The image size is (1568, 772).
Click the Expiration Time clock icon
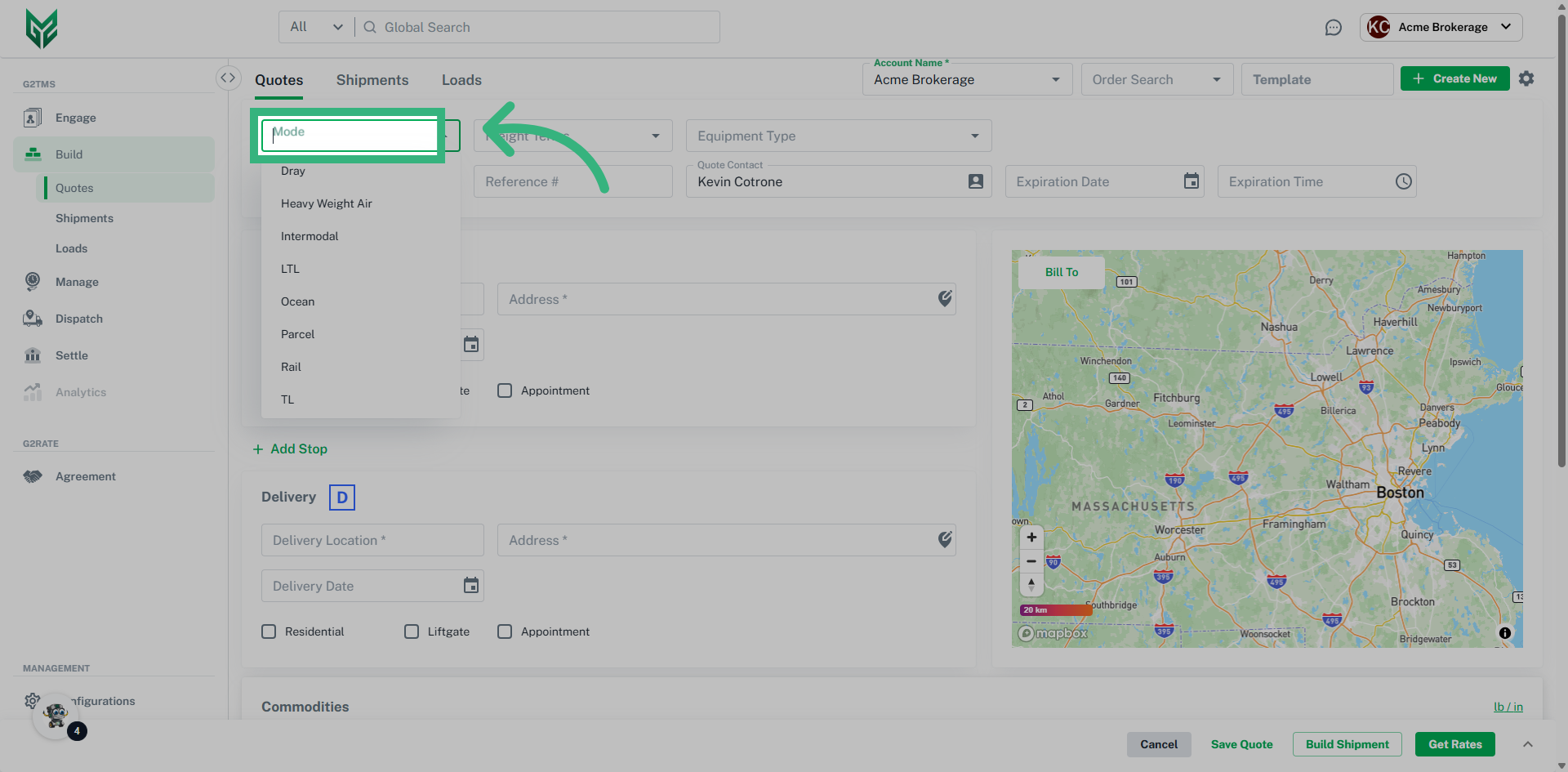[1403, 181]
